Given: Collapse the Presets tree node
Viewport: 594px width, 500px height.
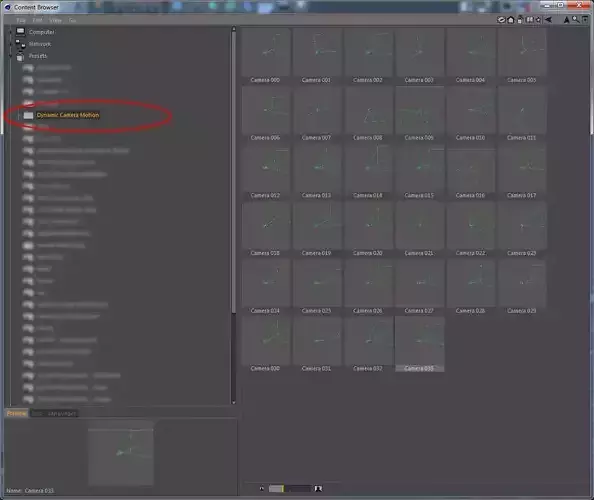Looking at the screenshot, I should click(x=11, y=56).
